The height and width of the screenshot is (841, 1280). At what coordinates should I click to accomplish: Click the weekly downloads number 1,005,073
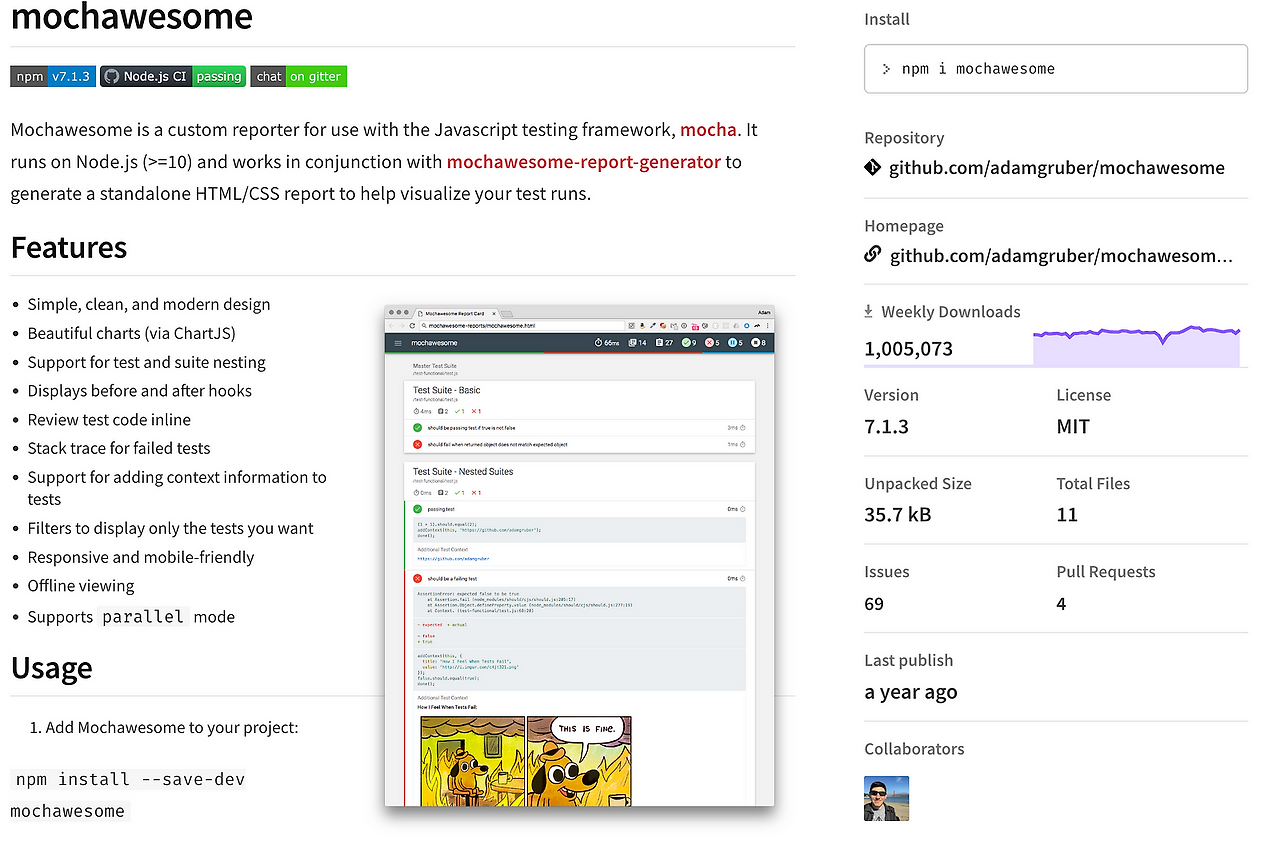909,349
